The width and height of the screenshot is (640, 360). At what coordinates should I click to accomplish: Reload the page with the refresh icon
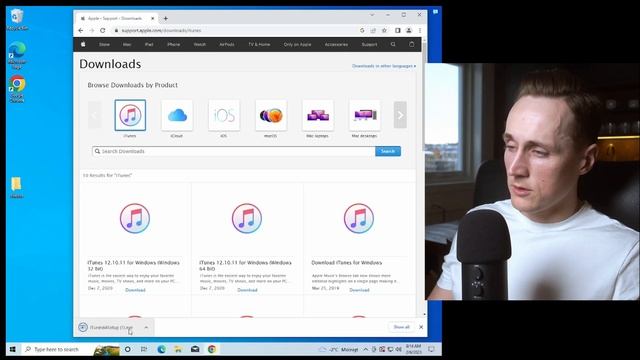103,31
